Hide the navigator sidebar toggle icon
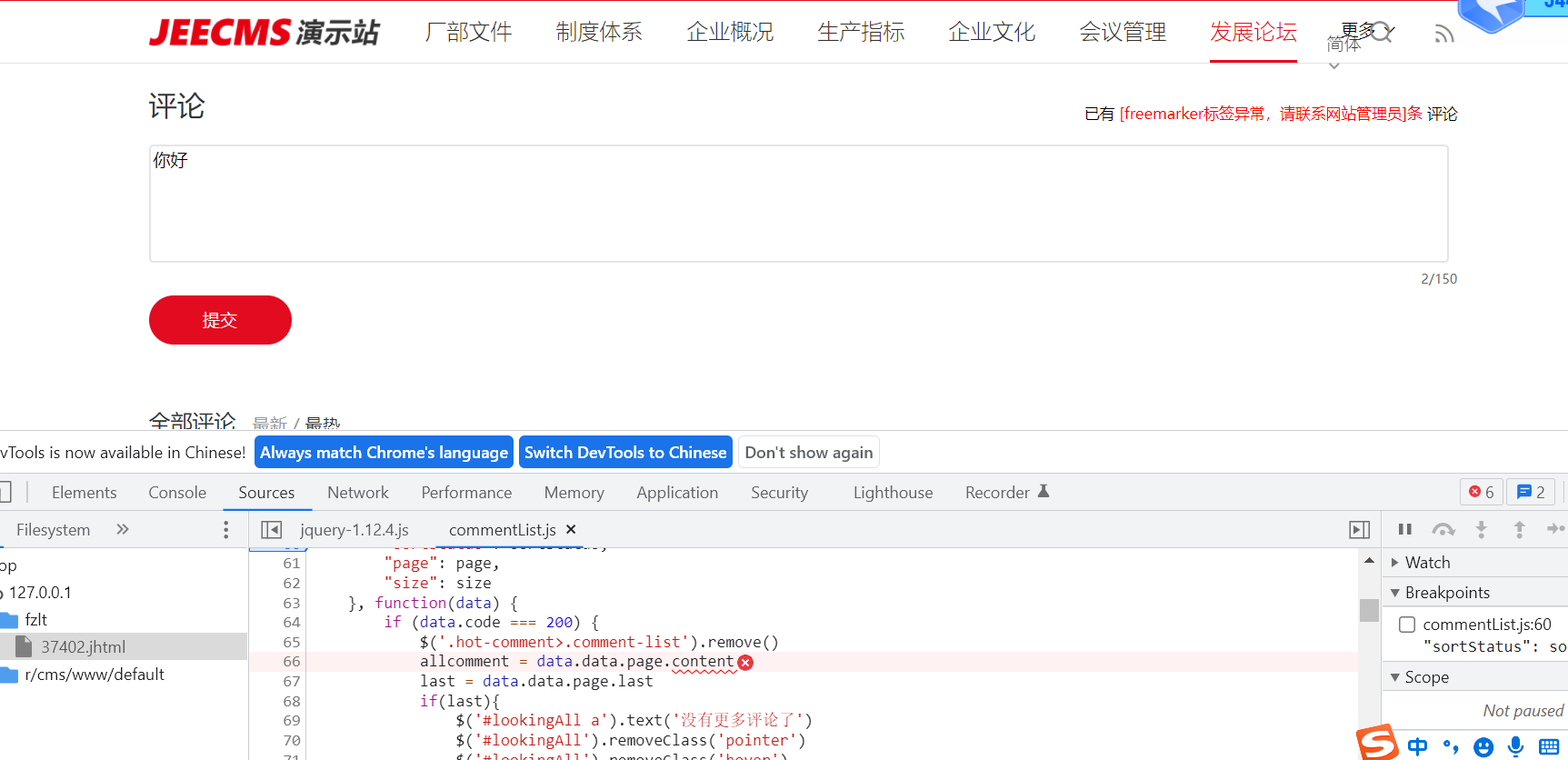Viewport: 1568px width, 760px height. [271, 530]
